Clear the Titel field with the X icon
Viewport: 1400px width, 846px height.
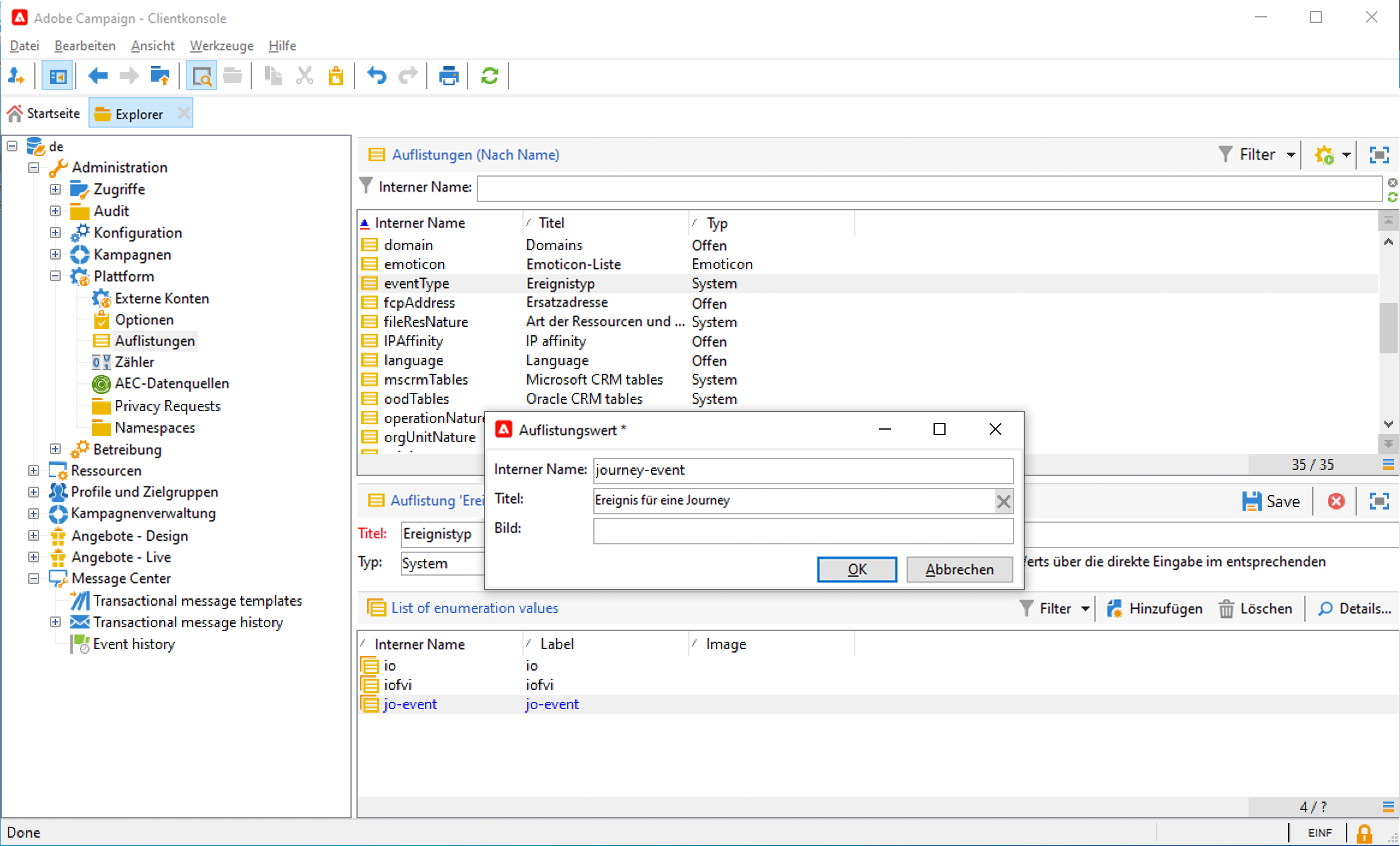1003,501
